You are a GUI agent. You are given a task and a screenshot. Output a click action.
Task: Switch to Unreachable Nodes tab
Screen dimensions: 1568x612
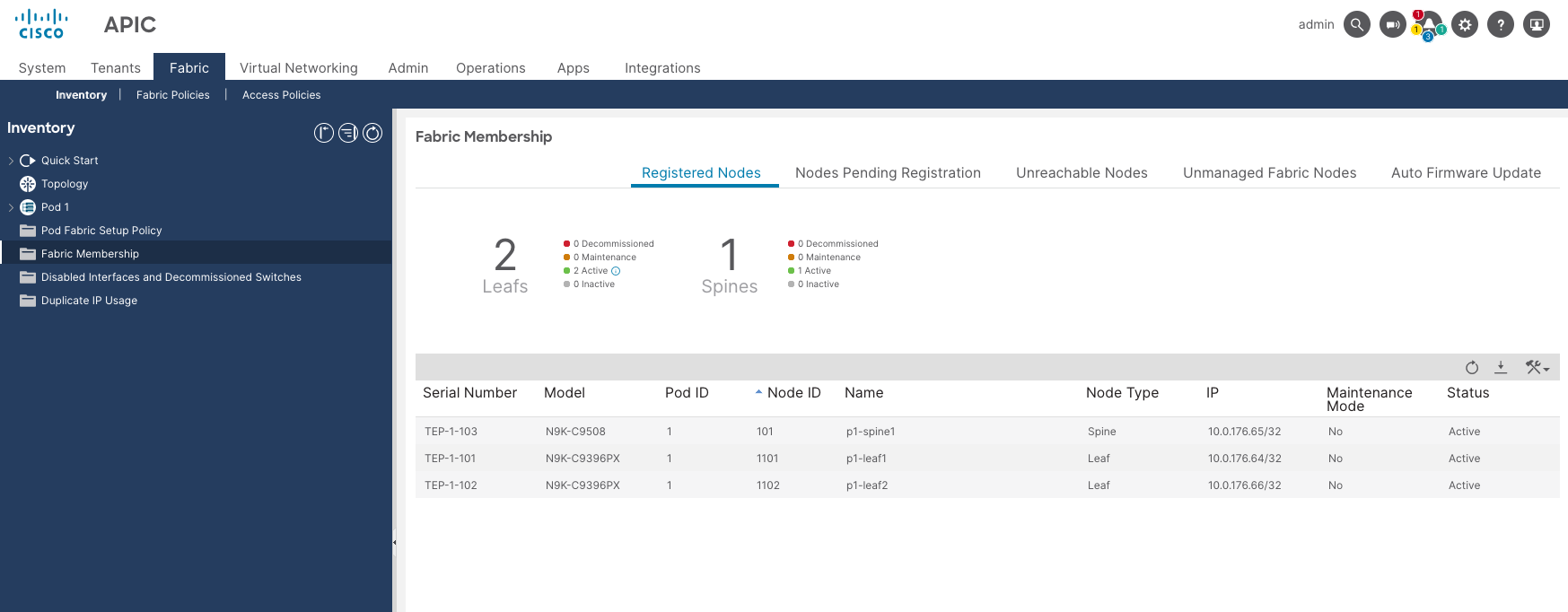pyautogui.click(x=1082, y=173)
